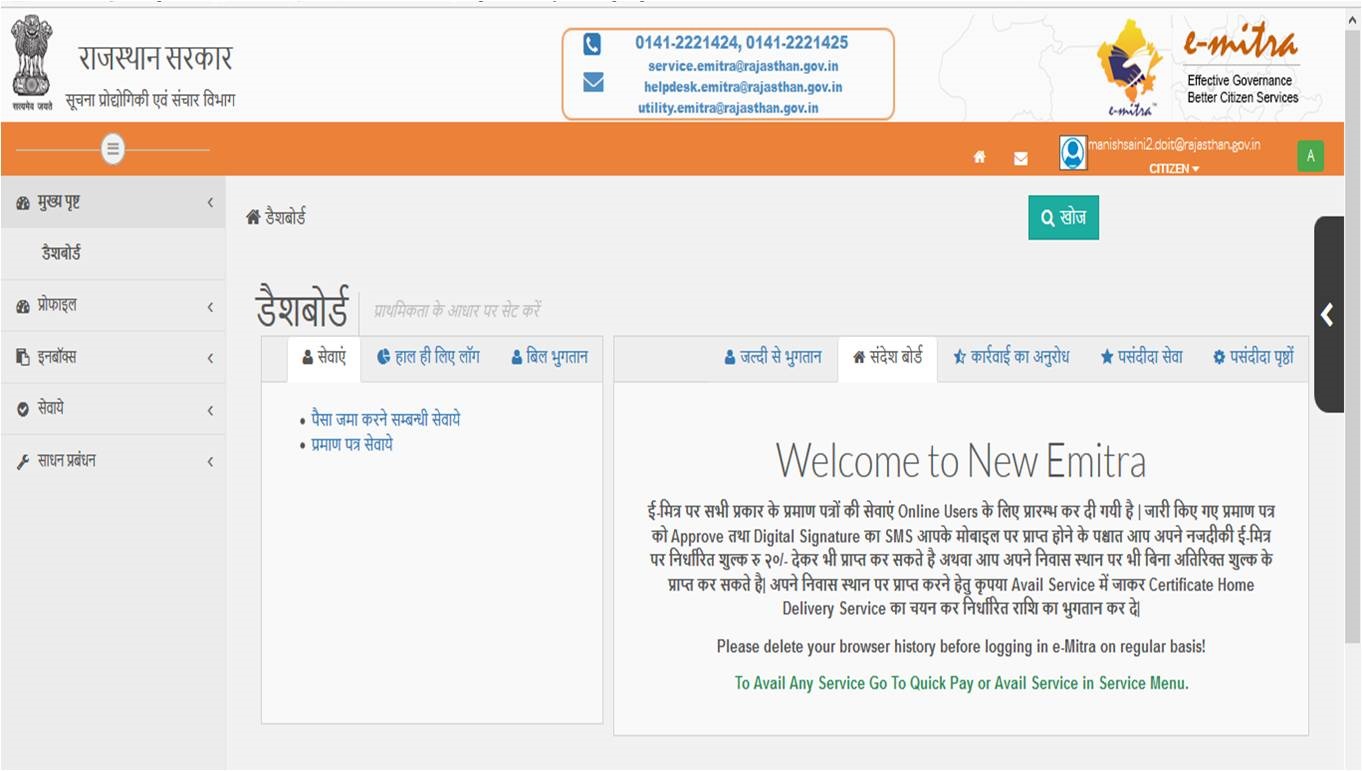
Task: Toggle sidebar with round hamburger menu icon
Action: coord(113,150)
